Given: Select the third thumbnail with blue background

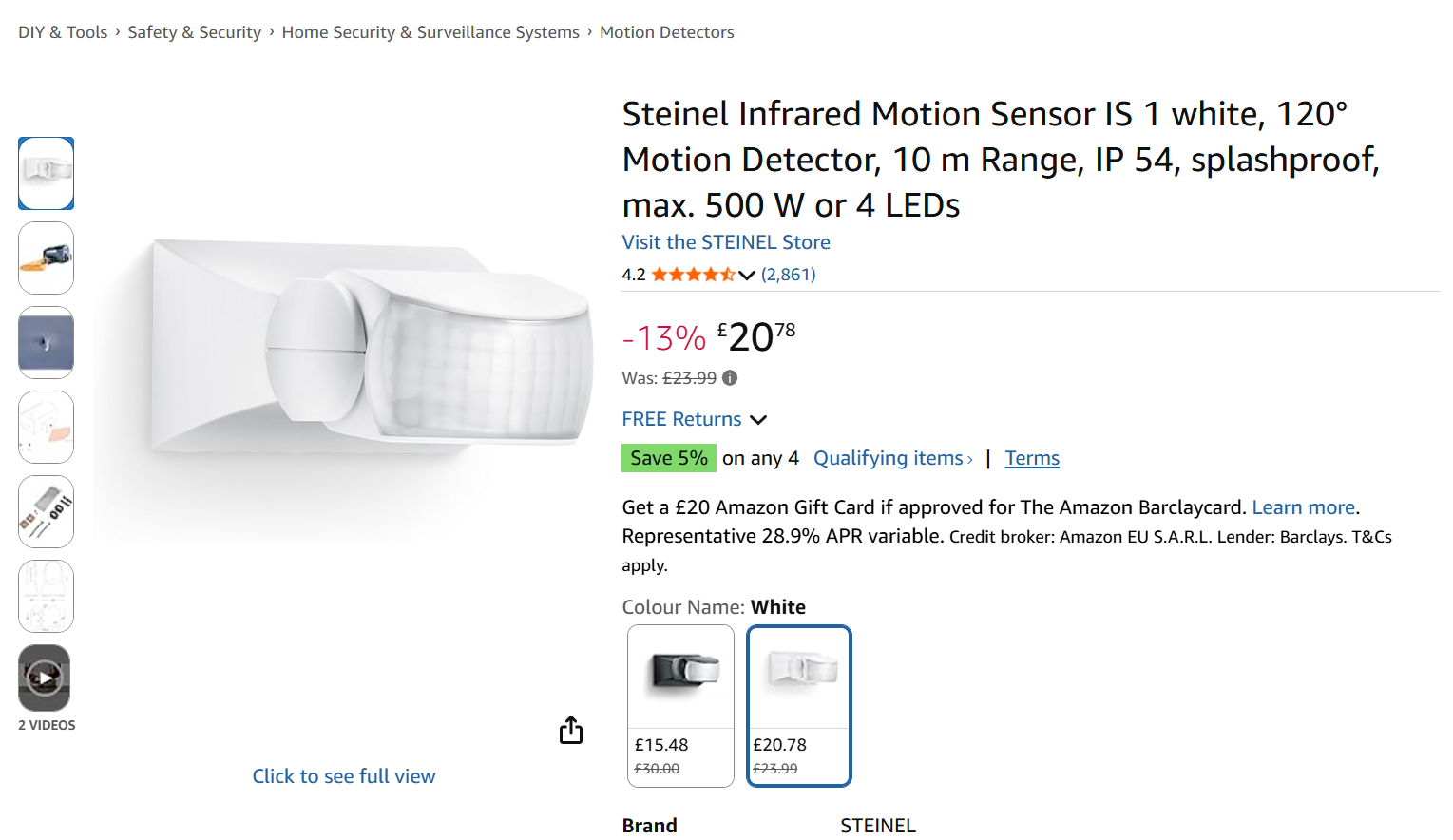Looking at the screenshot, I should [46, 342].
